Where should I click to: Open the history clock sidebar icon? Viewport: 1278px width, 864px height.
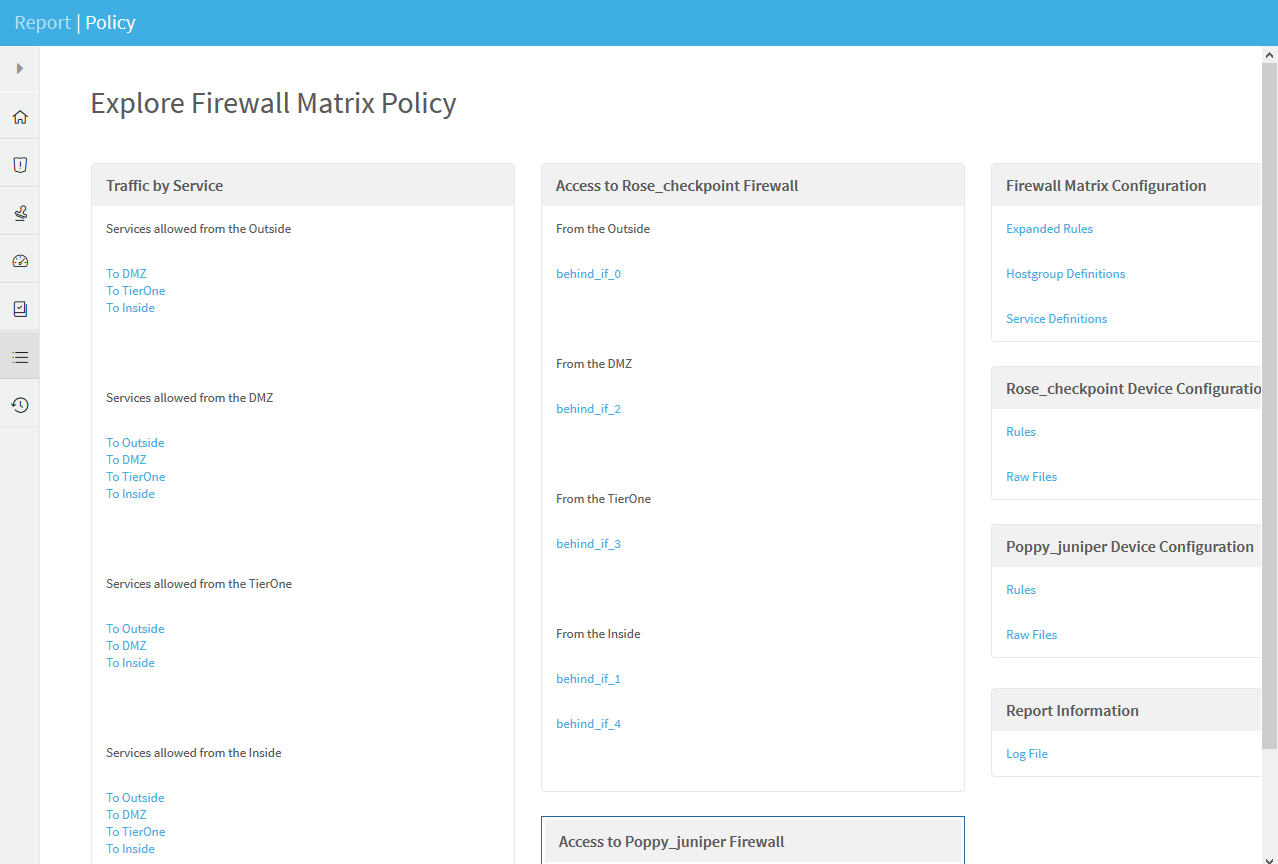[20, 405]
